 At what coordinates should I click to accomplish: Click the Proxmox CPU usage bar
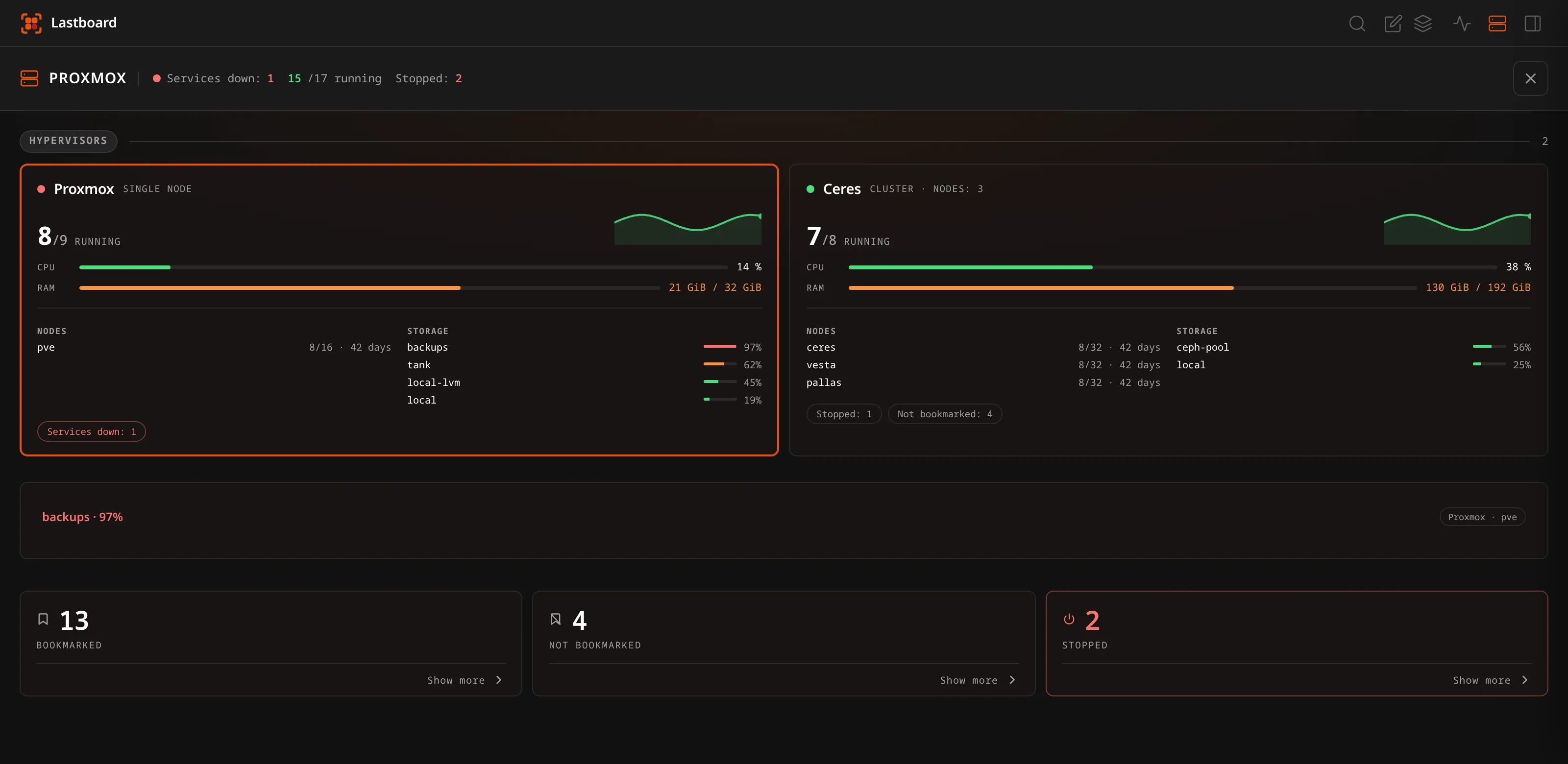coord(403,267)
